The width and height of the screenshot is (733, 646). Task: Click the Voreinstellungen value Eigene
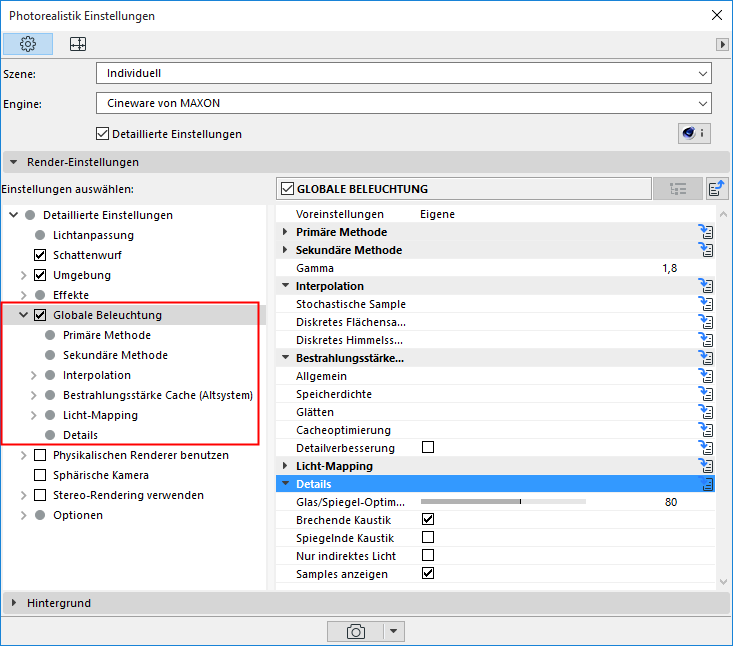pos(437,214)
